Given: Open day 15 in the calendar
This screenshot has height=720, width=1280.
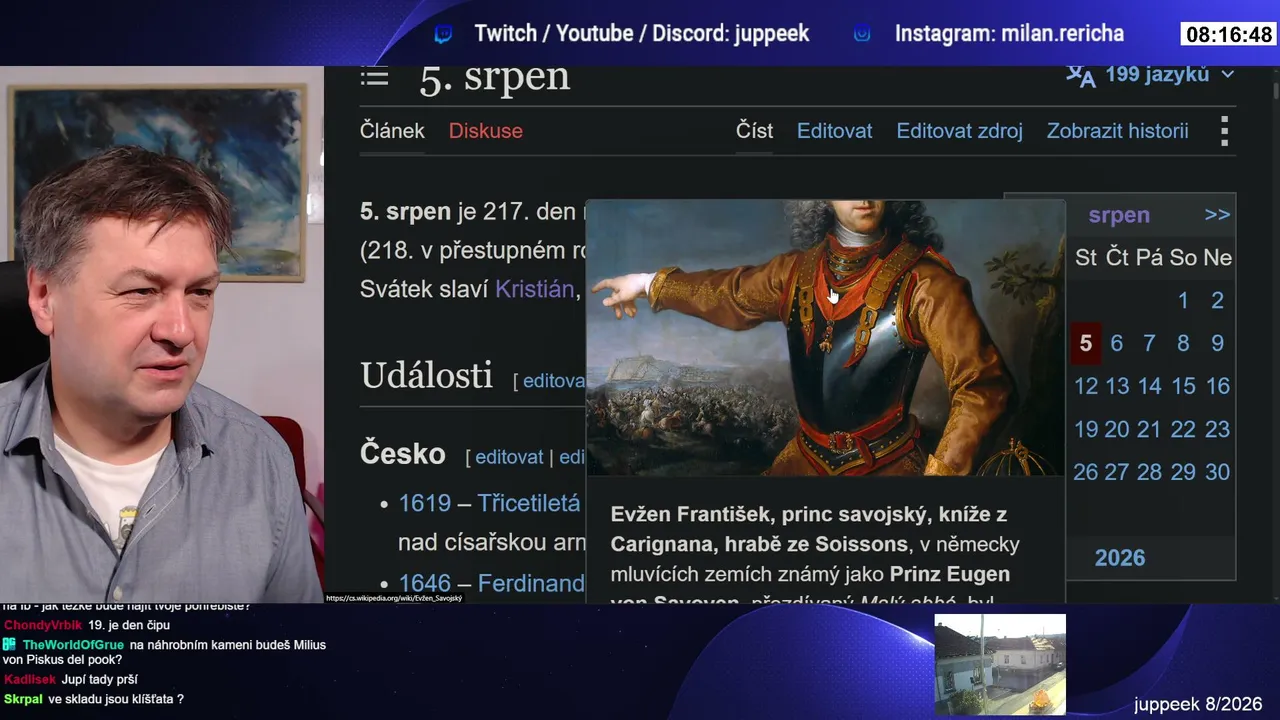Looking at the screenshot, I should click(1183, 386).
